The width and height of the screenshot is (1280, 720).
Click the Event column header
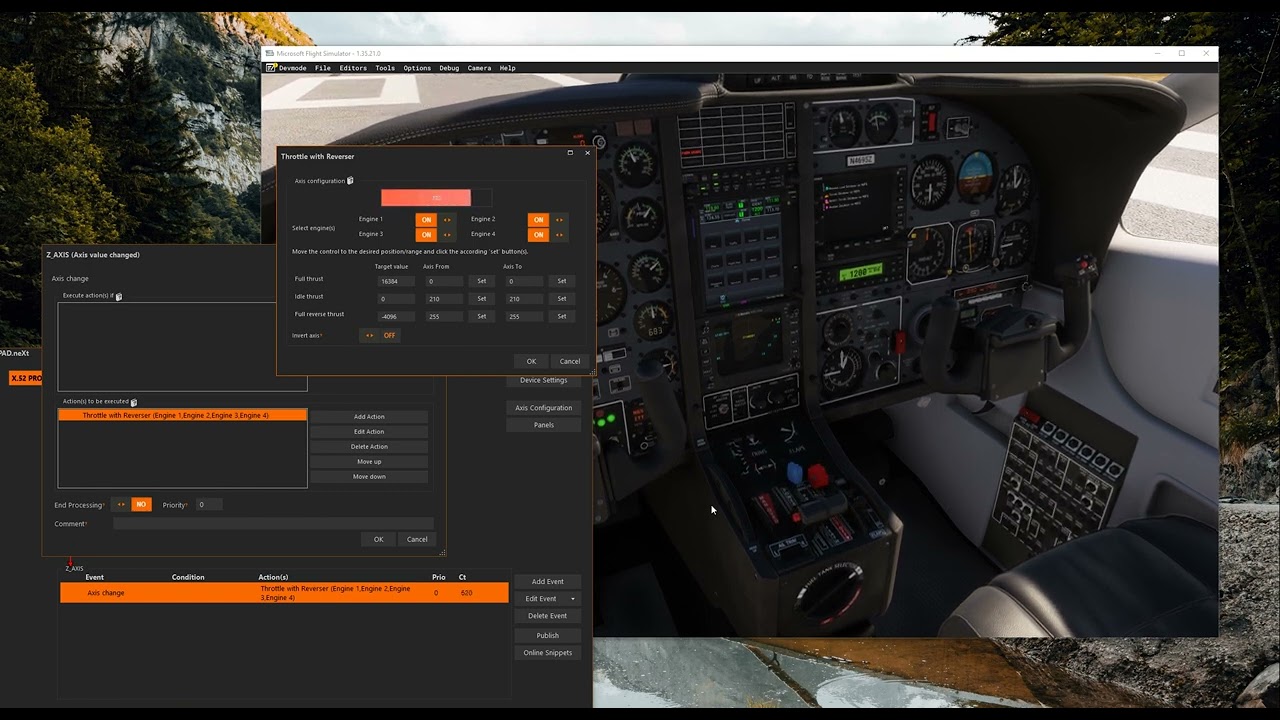coord(95,577)
